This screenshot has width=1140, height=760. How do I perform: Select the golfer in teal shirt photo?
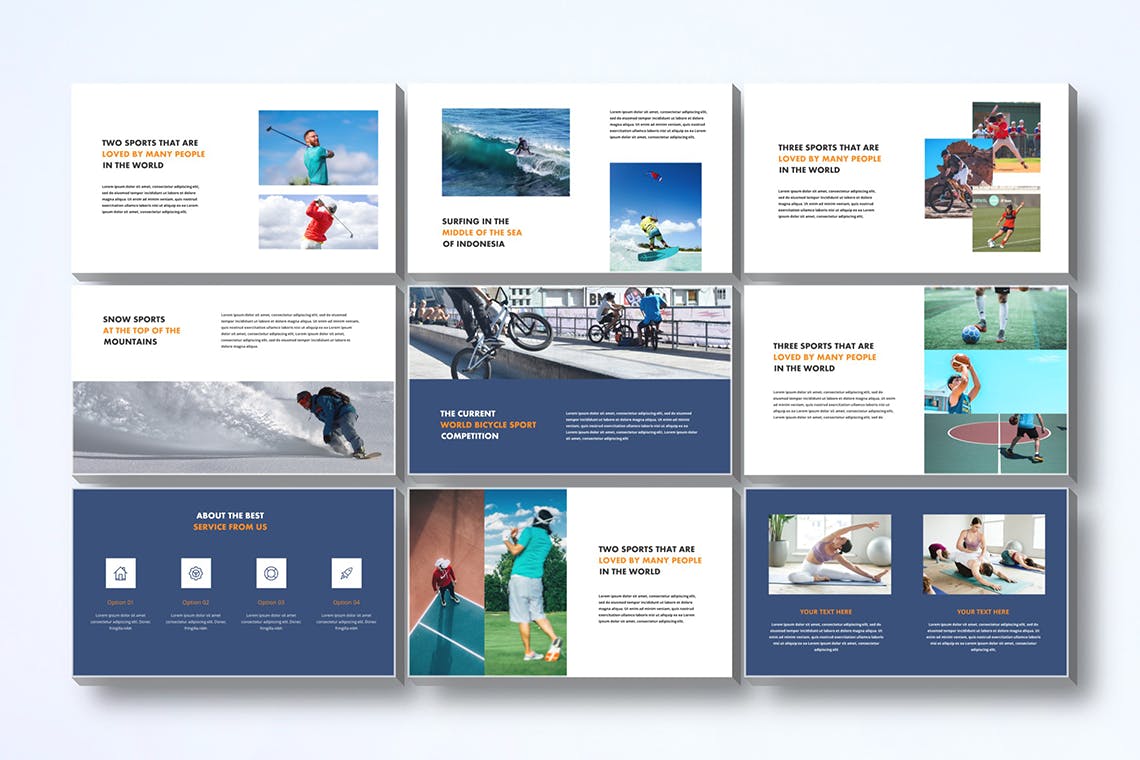(x=318, y=147)
